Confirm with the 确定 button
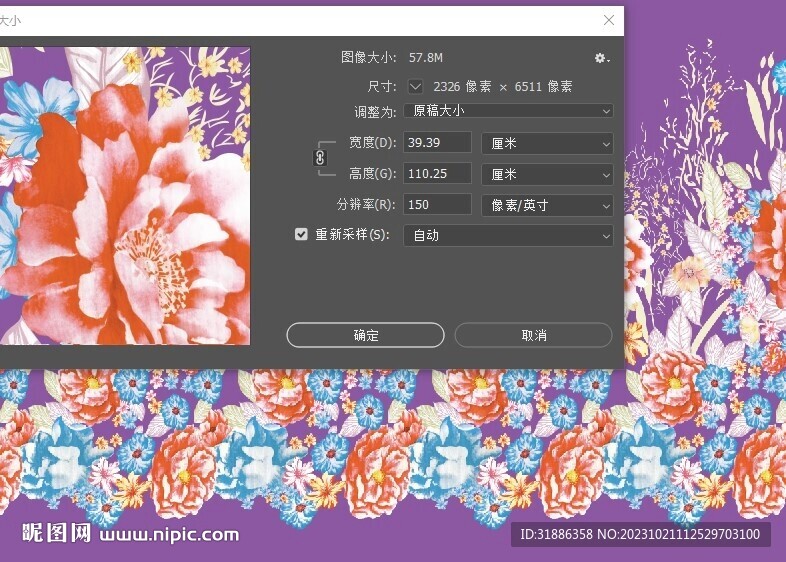This screenshot has width=786, height=562. coord(365,335)
